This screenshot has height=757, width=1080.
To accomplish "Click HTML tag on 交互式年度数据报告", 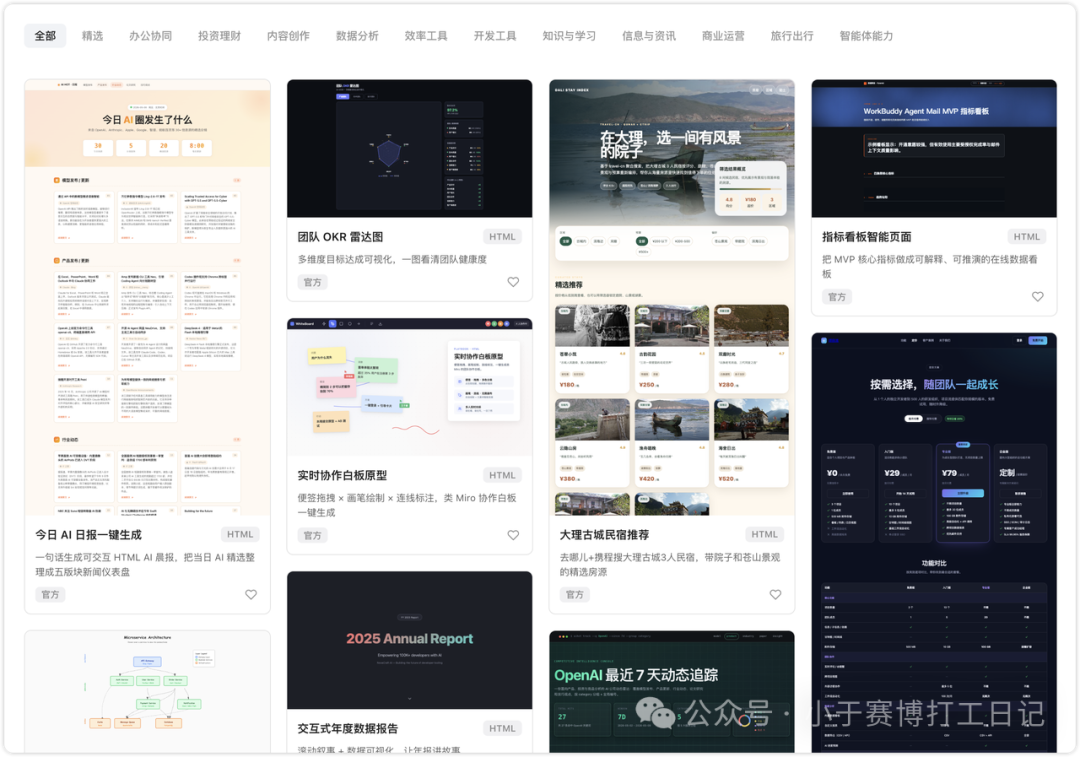I will [x=502, y=729].
